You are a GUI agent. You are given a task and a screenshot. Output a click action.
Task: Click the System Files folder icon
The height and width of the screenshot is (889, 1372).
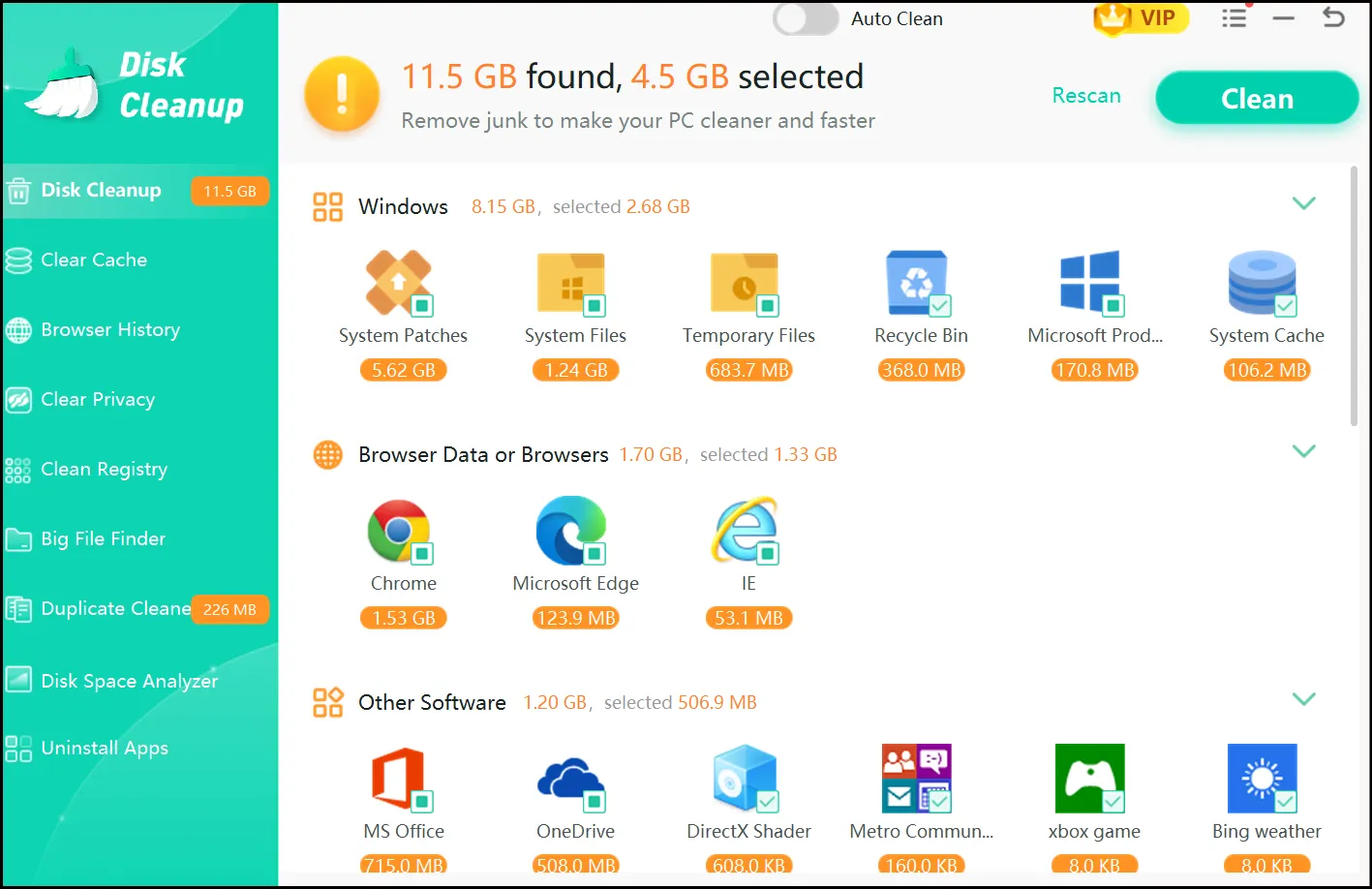pos(571,283)
